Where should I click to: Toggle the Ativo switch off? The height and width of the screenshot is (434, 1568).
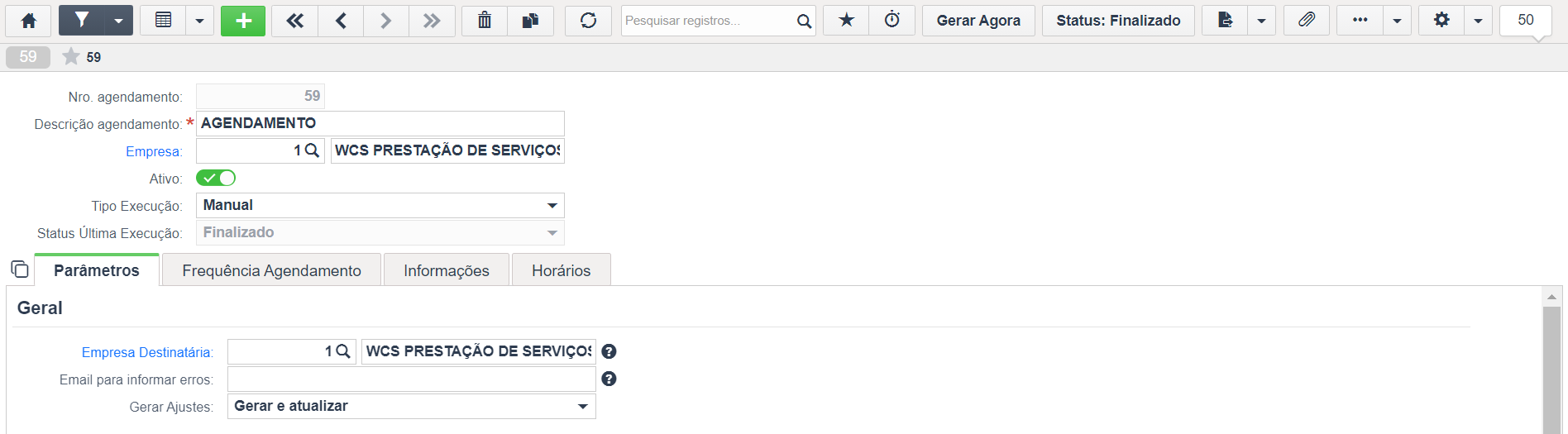tap(216, 178)
